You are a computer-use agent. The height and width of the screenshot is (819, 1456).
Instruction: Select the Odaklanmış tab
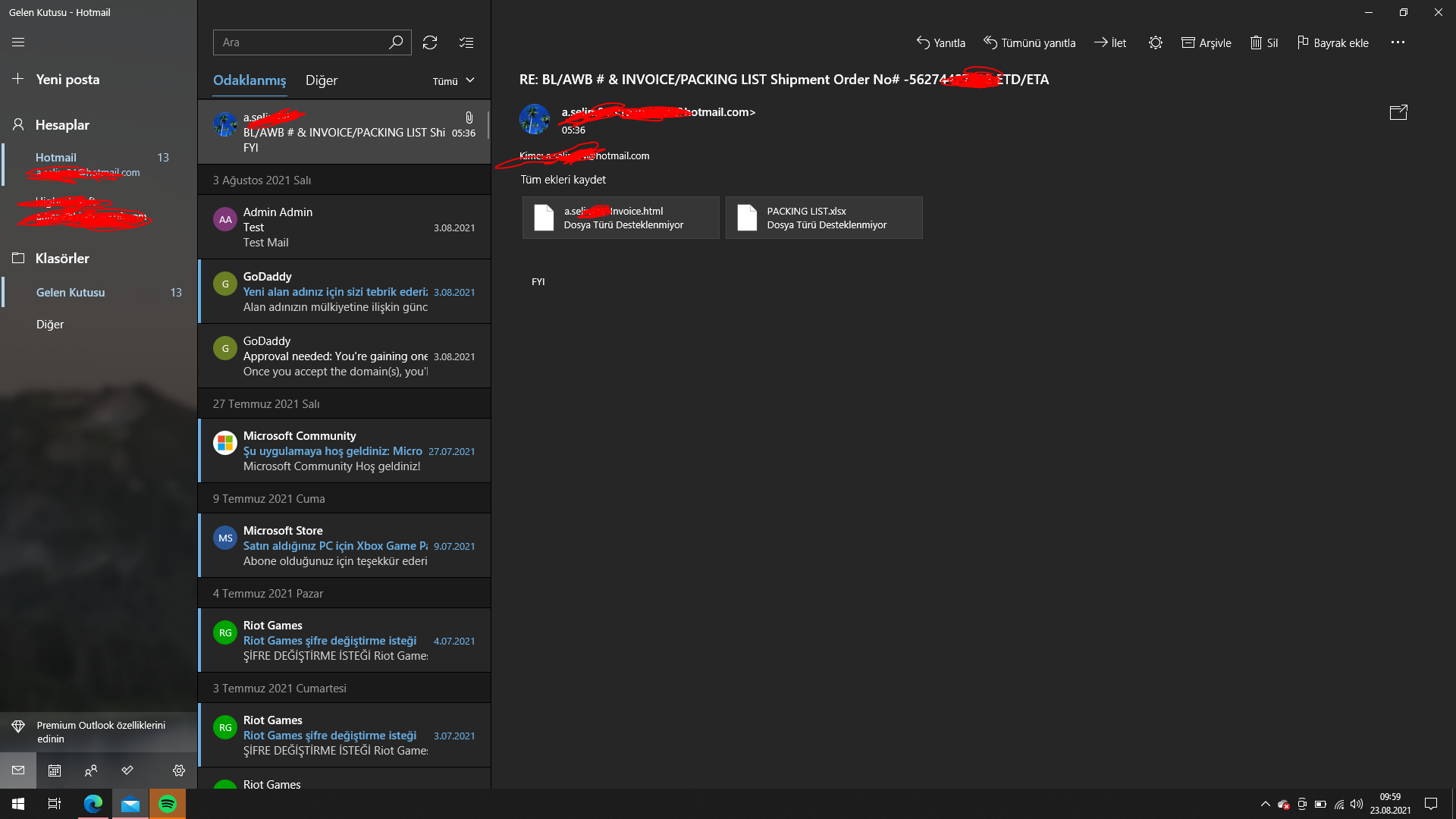point(249,80)
